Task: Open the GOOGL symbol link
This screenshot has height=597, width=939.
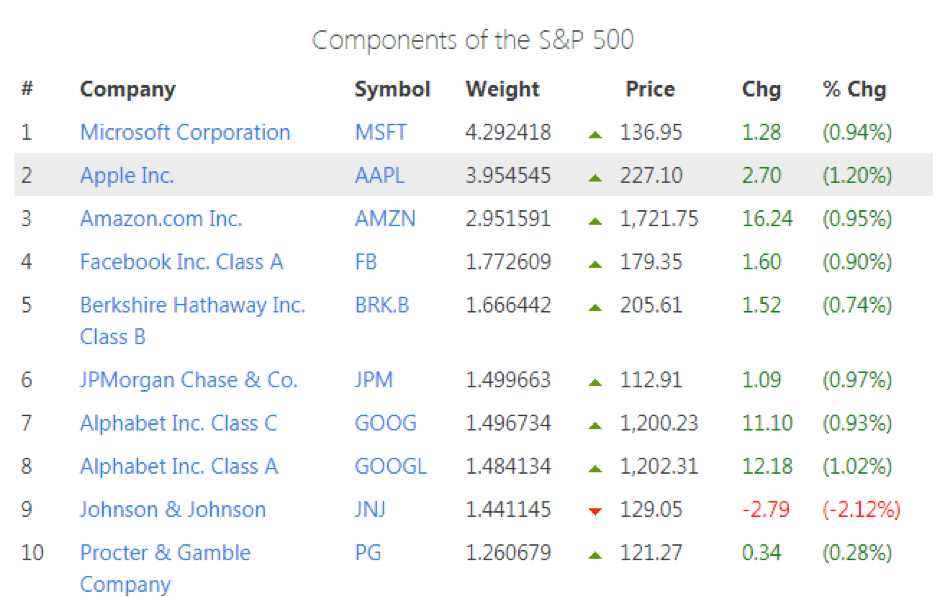Action: [x=390, y=466]
